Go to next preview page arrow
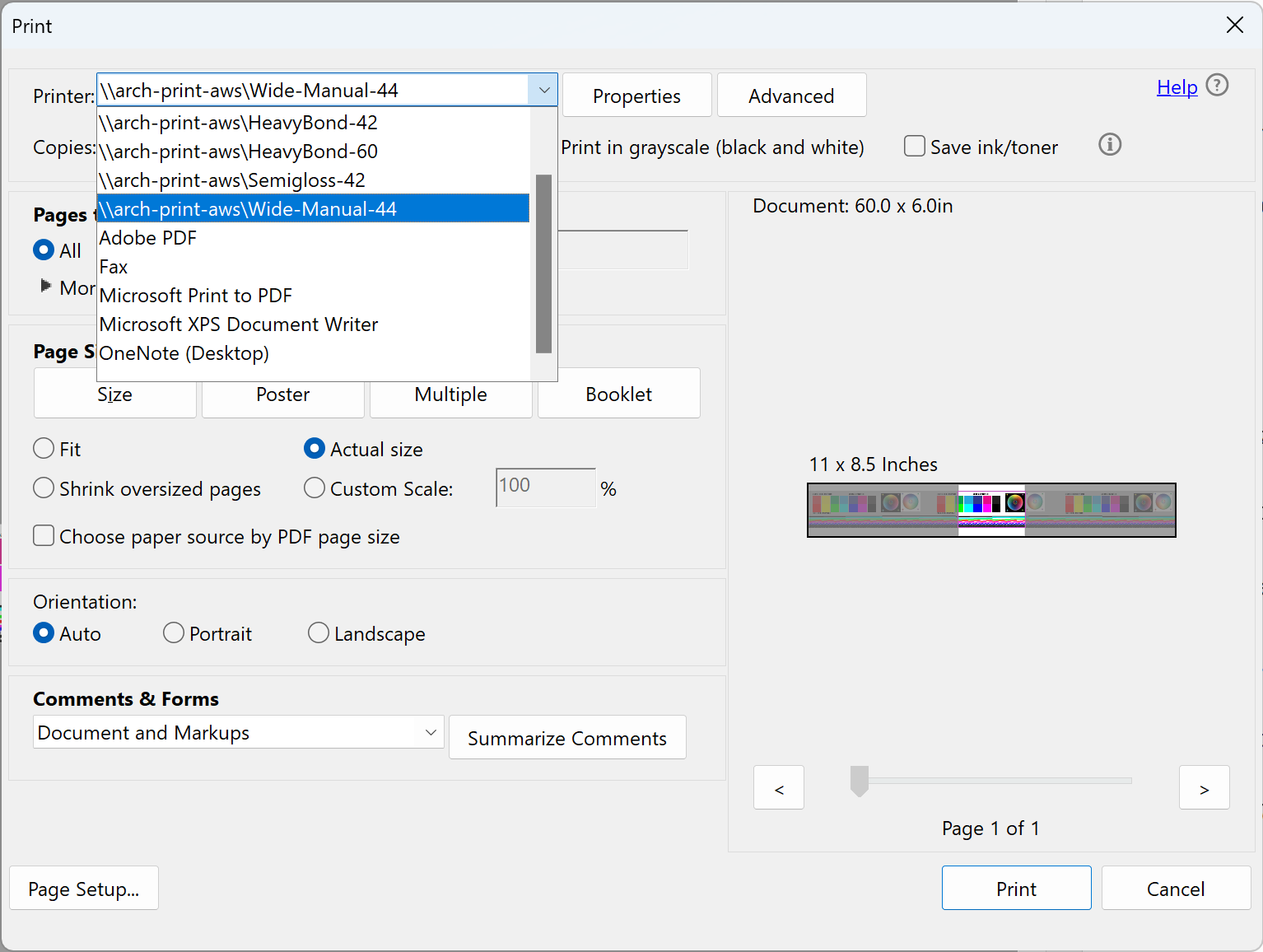The width and height of the screenshot is (1263, 952). [x=1204, y=788]
